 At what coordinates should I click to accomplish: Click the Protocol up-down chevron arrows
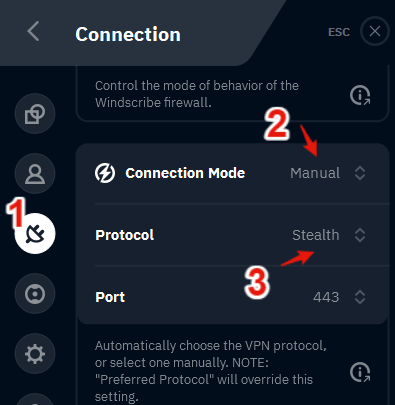(360, 235)
